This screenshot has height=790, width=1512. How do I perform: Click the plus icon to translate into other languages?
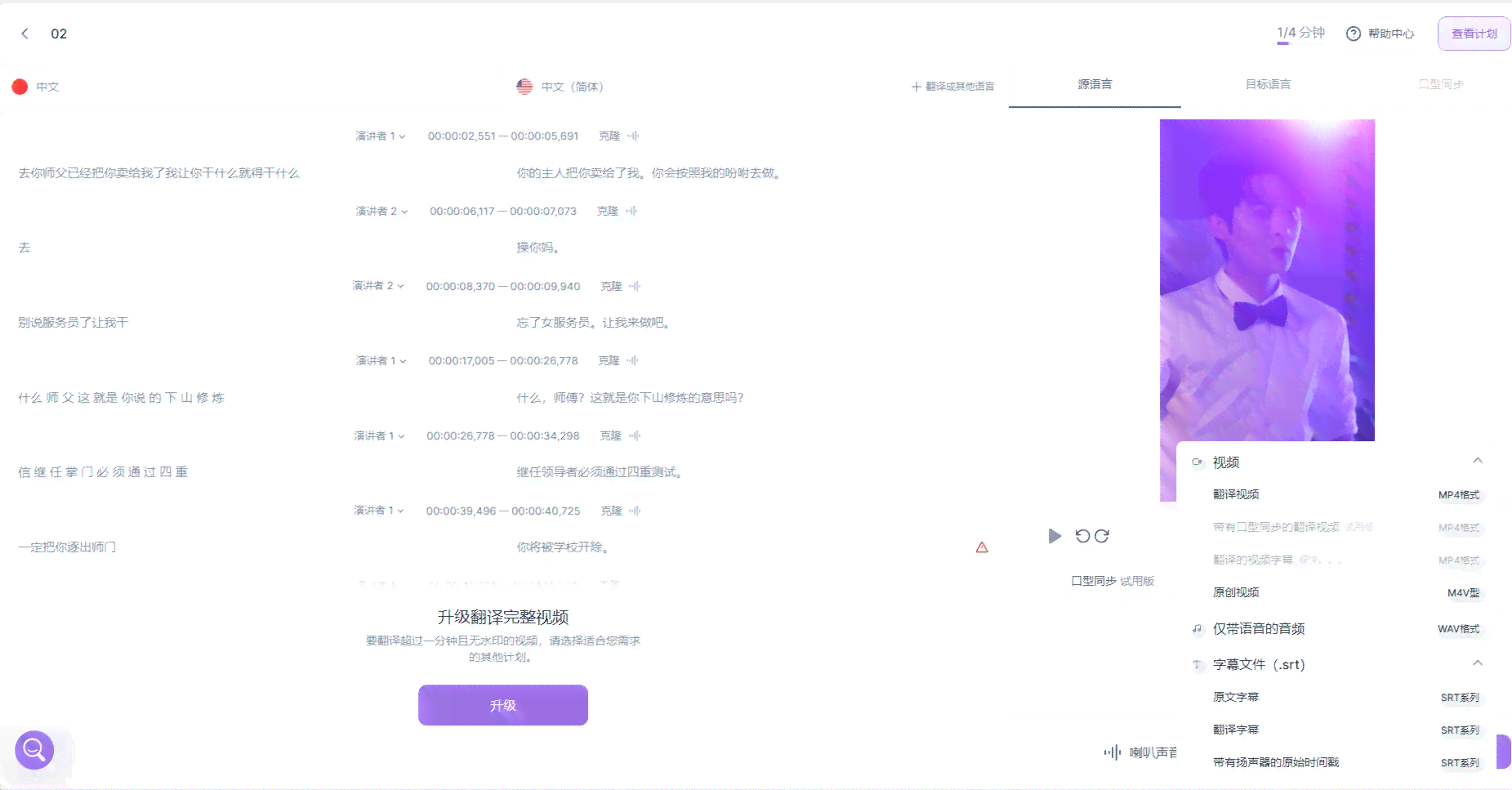tap(917, 87)
